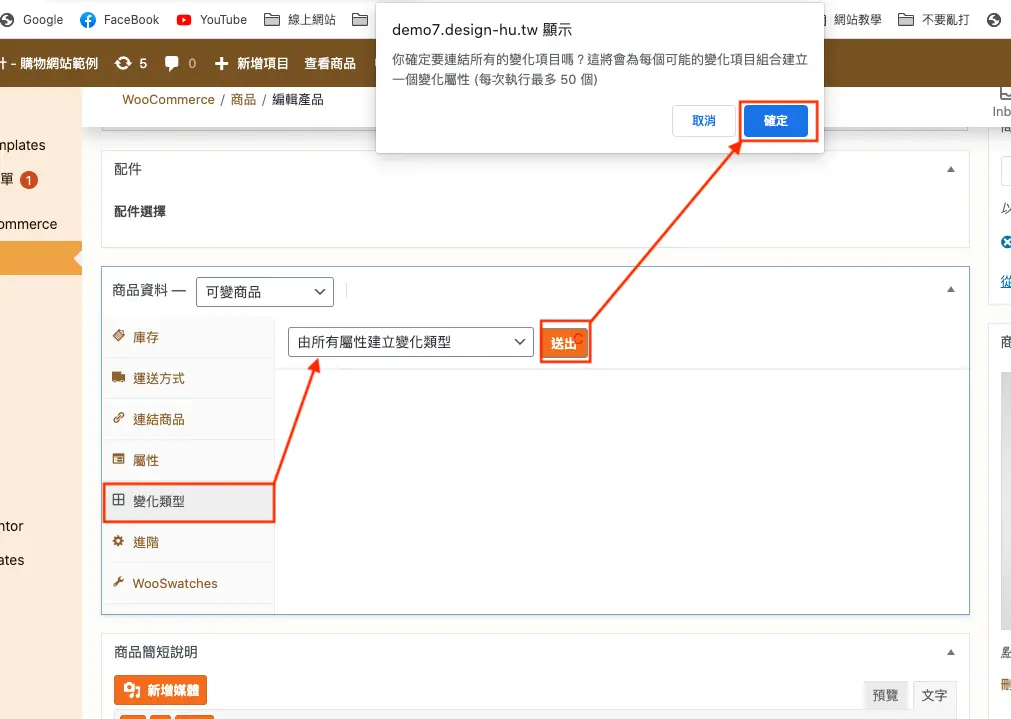Image resolution: width=1011 pixels, height=719 pixels.
Task: Open the Google bookmark globe icon
Action: click(x=7, y=20)
